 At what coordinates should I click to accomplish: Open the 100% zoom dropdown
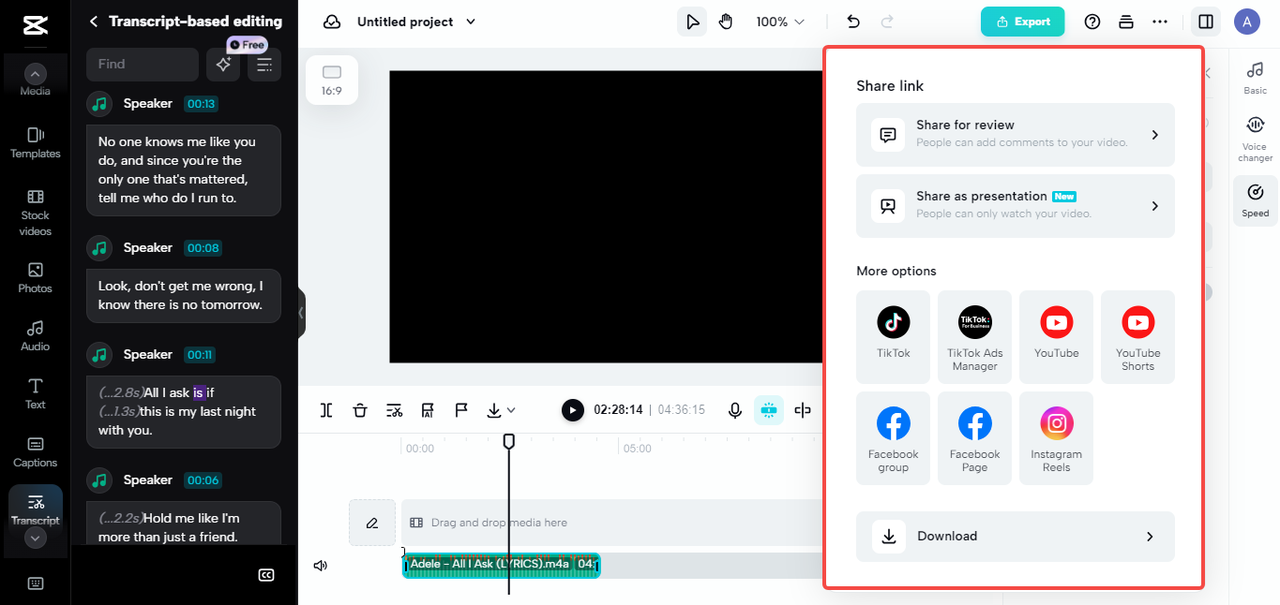tap(780, 22)
